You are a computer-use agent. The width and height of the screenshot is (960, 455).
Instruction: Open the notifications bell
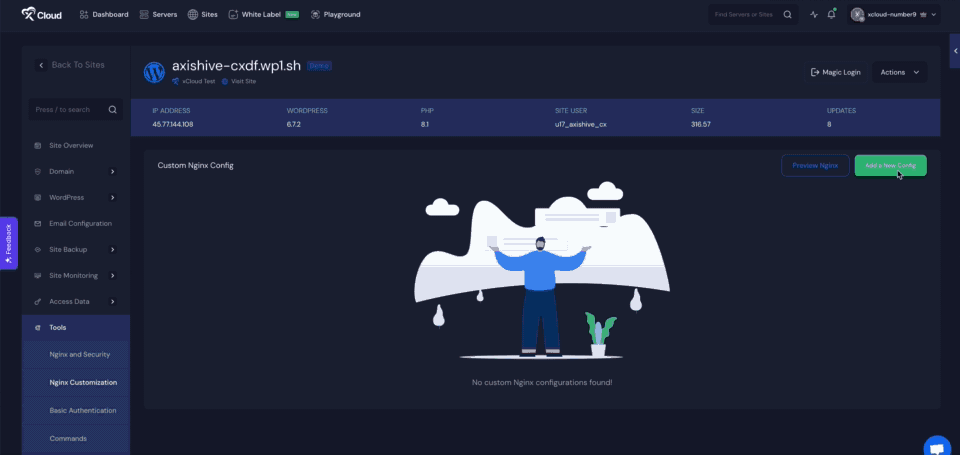click(x=831, y=14)
